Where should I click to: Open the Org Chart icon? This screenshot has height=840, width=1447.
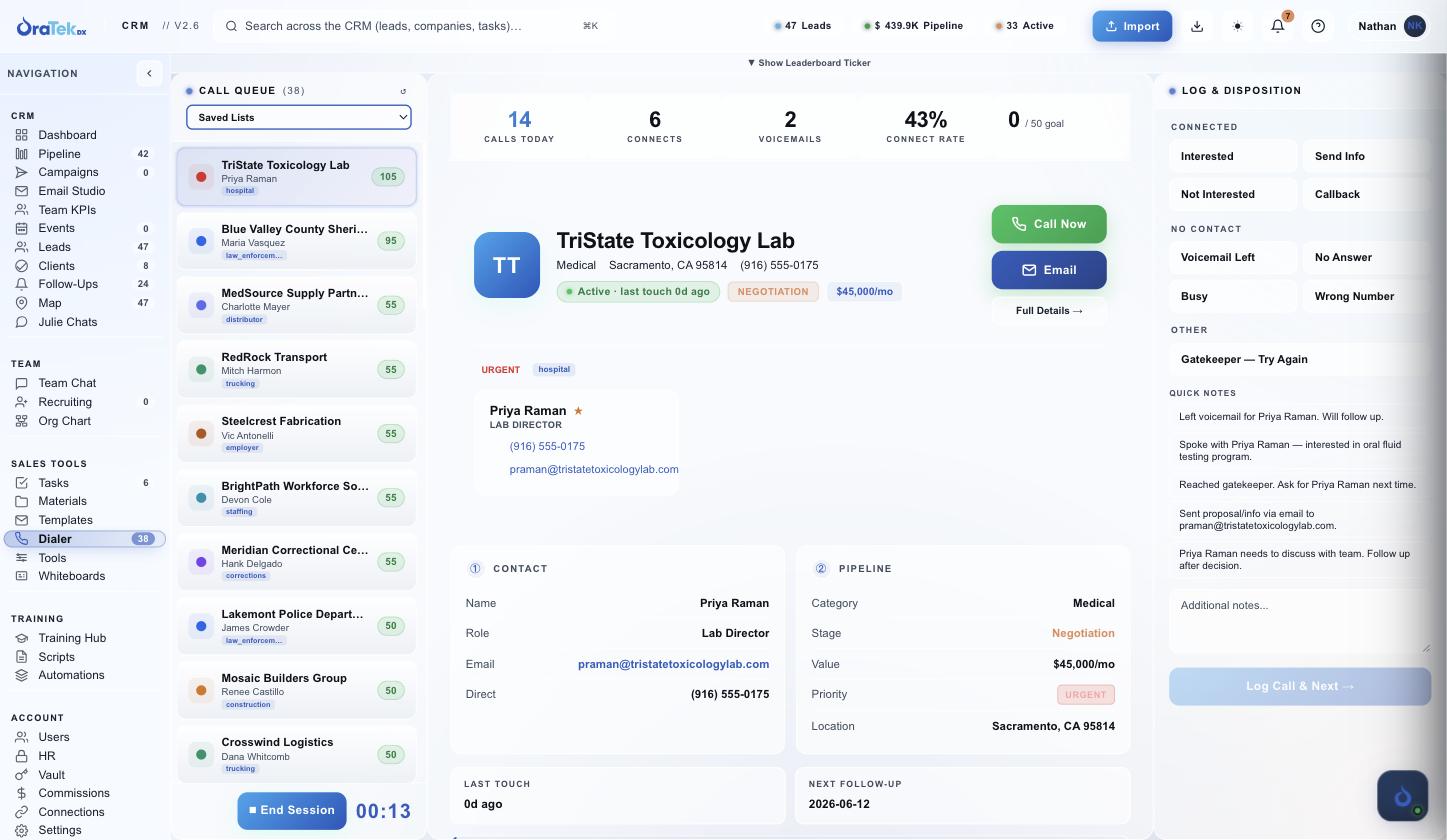[x=21, y=421]
